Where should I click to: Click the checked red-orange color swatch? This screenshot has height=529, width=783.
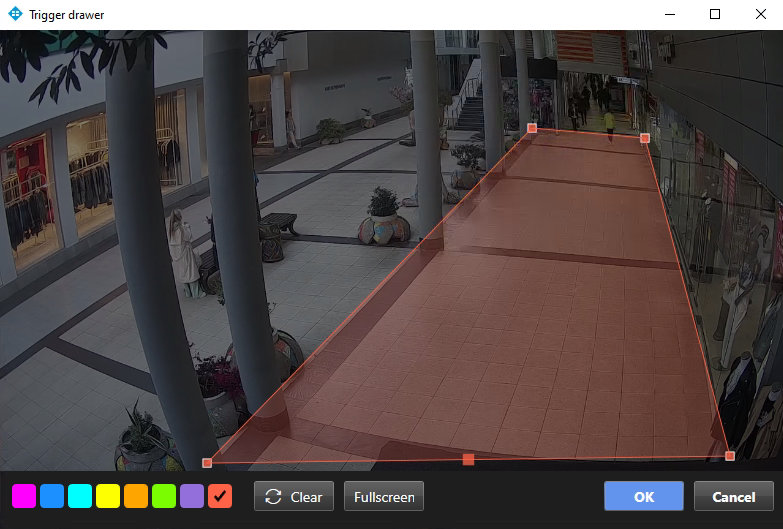(220, 496)
